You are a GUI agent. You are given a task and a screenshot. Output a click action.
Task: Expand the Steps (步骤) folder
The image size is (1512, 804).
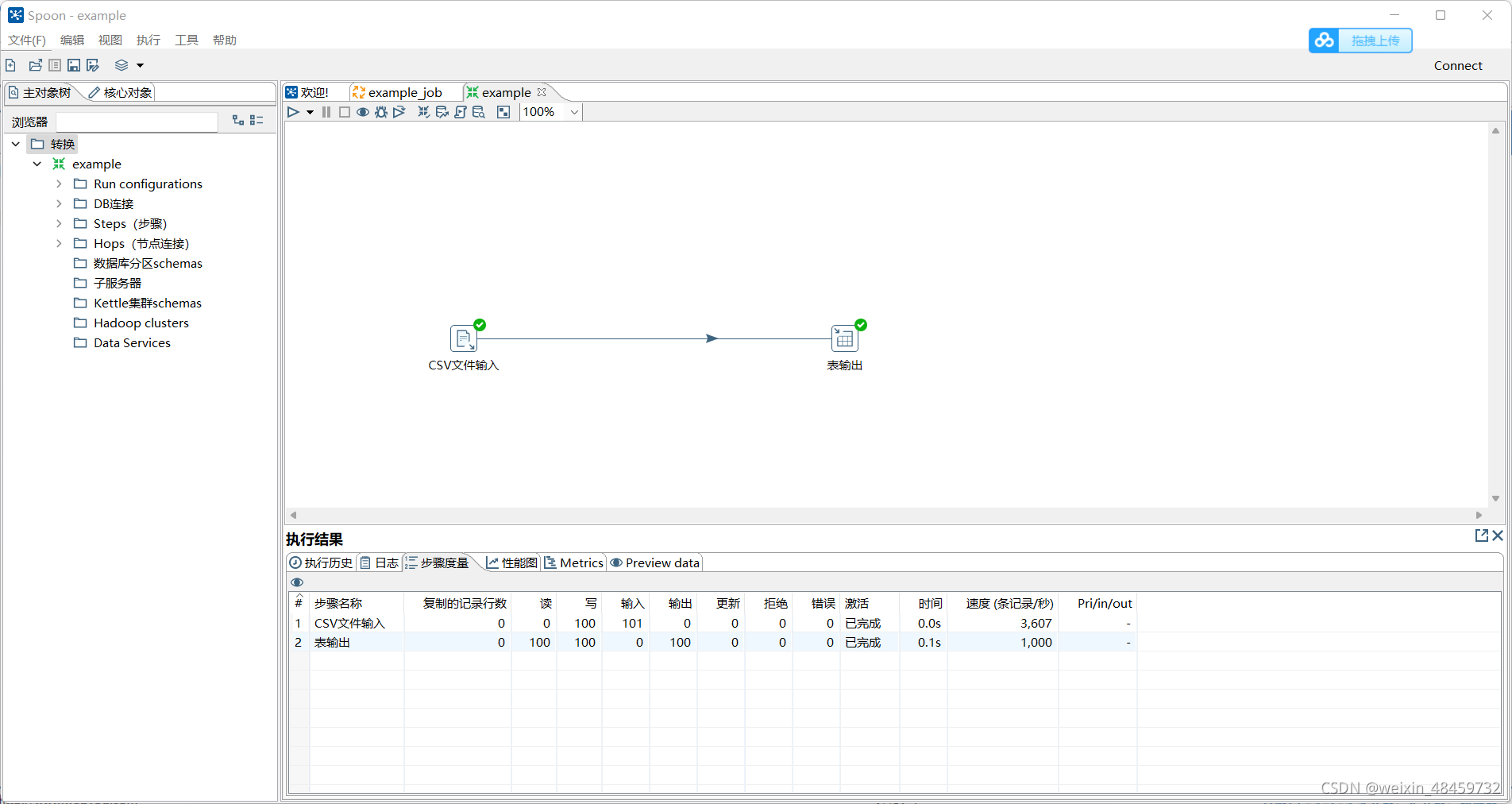tap(59, 223)
